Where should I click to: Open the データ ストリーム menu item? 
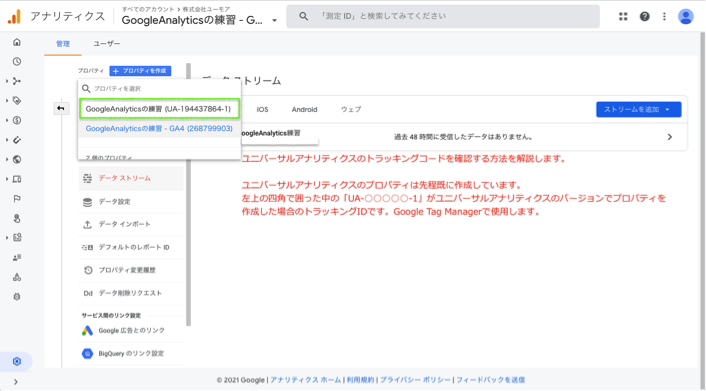click(x=131, y=178)
